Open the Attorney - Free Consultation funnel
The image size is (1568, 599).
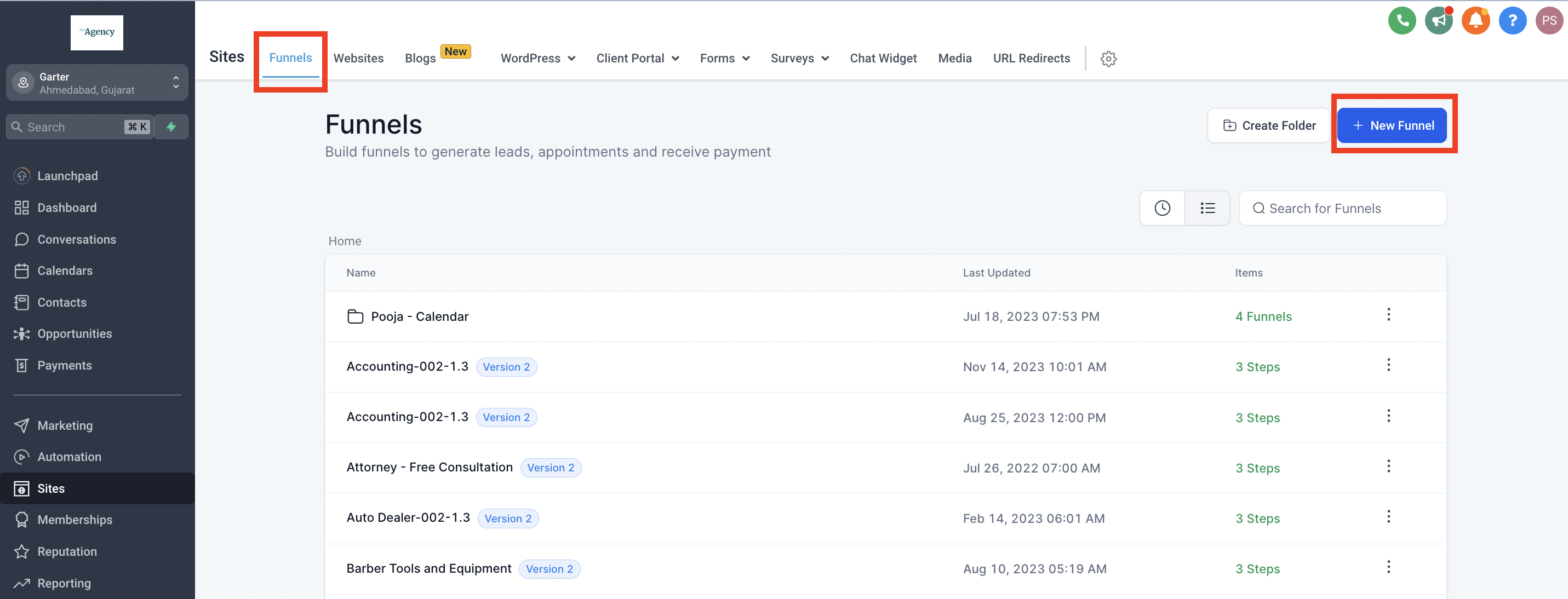[x=429, y=468]
